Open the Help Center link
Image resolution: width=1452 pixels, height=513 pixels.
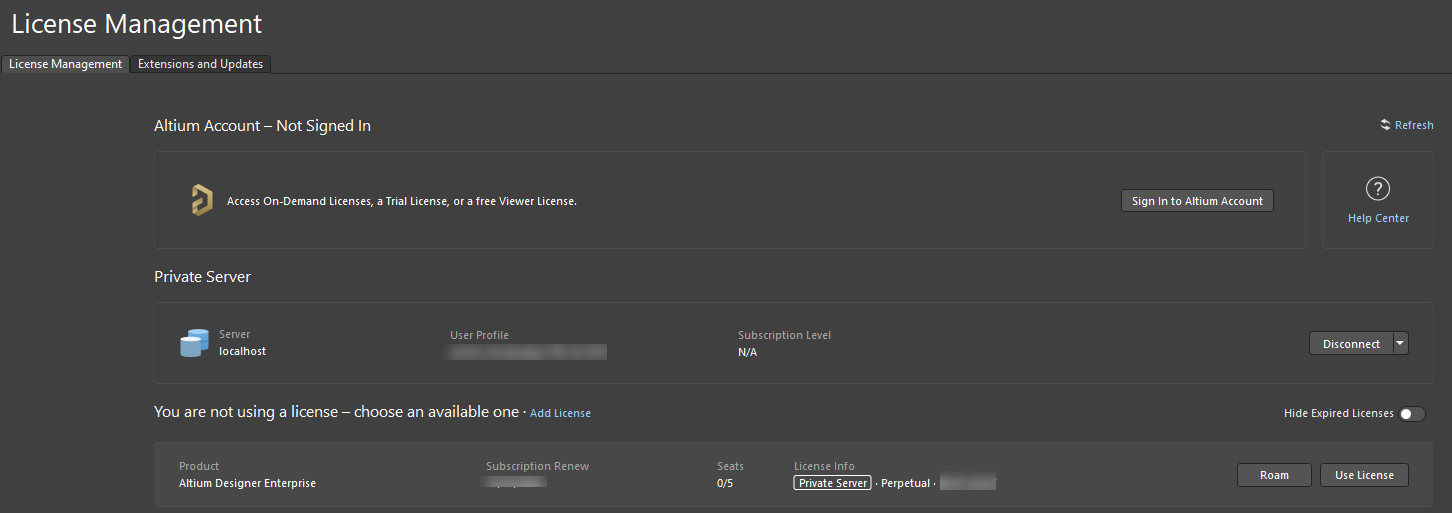tap(1378, 218)
